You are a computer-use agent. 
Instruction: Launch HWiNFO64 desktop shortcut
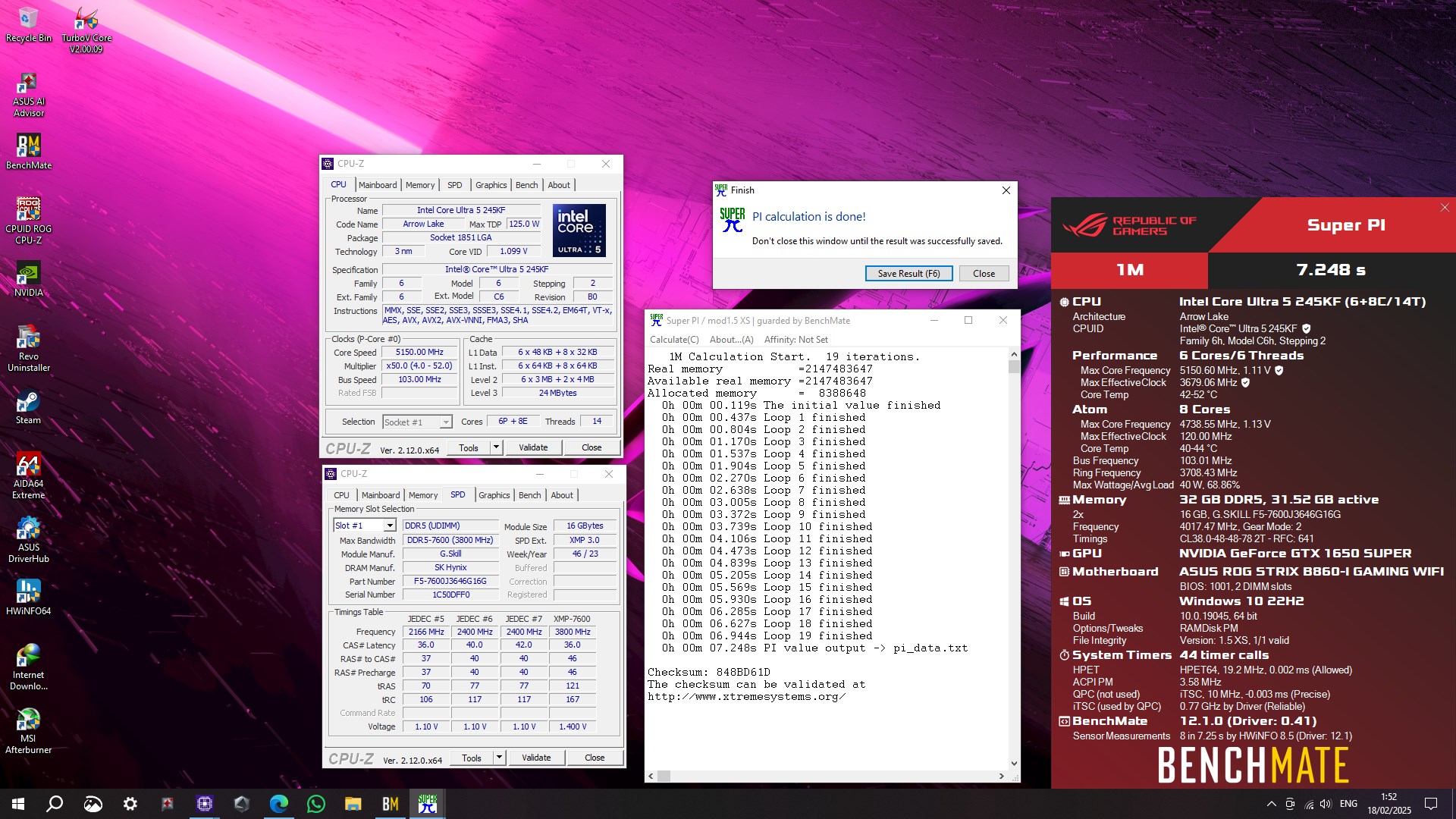[x=28, y=598]
